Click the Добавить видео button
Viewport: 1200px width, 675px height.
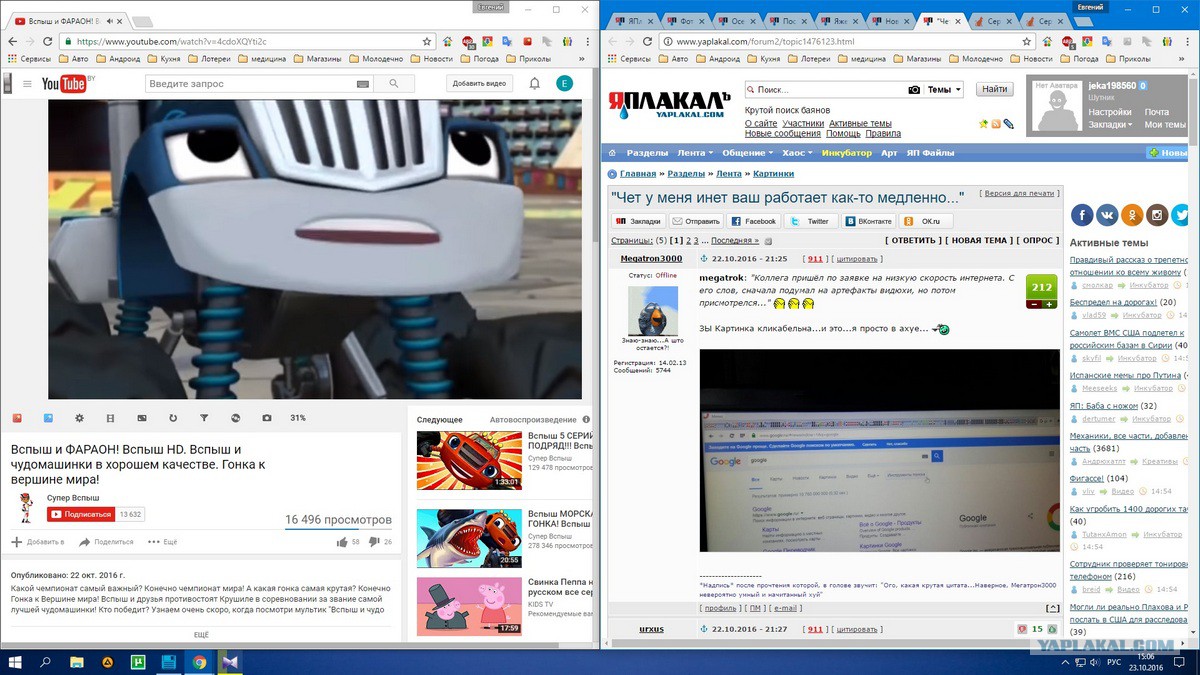pyautogui.click(x=479, y=84)
